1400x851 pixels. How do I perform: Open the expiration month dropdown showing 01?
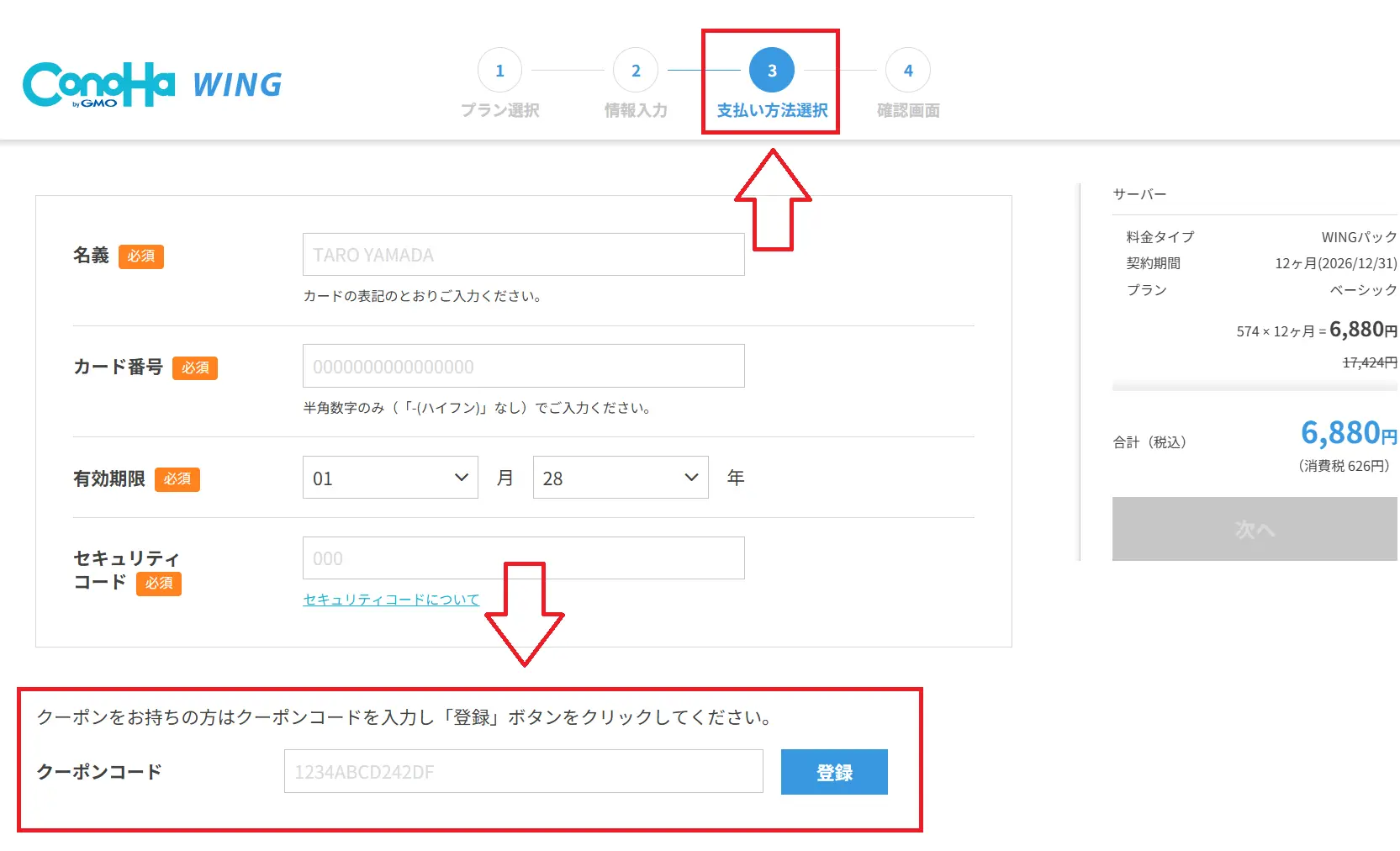[389, 477]
